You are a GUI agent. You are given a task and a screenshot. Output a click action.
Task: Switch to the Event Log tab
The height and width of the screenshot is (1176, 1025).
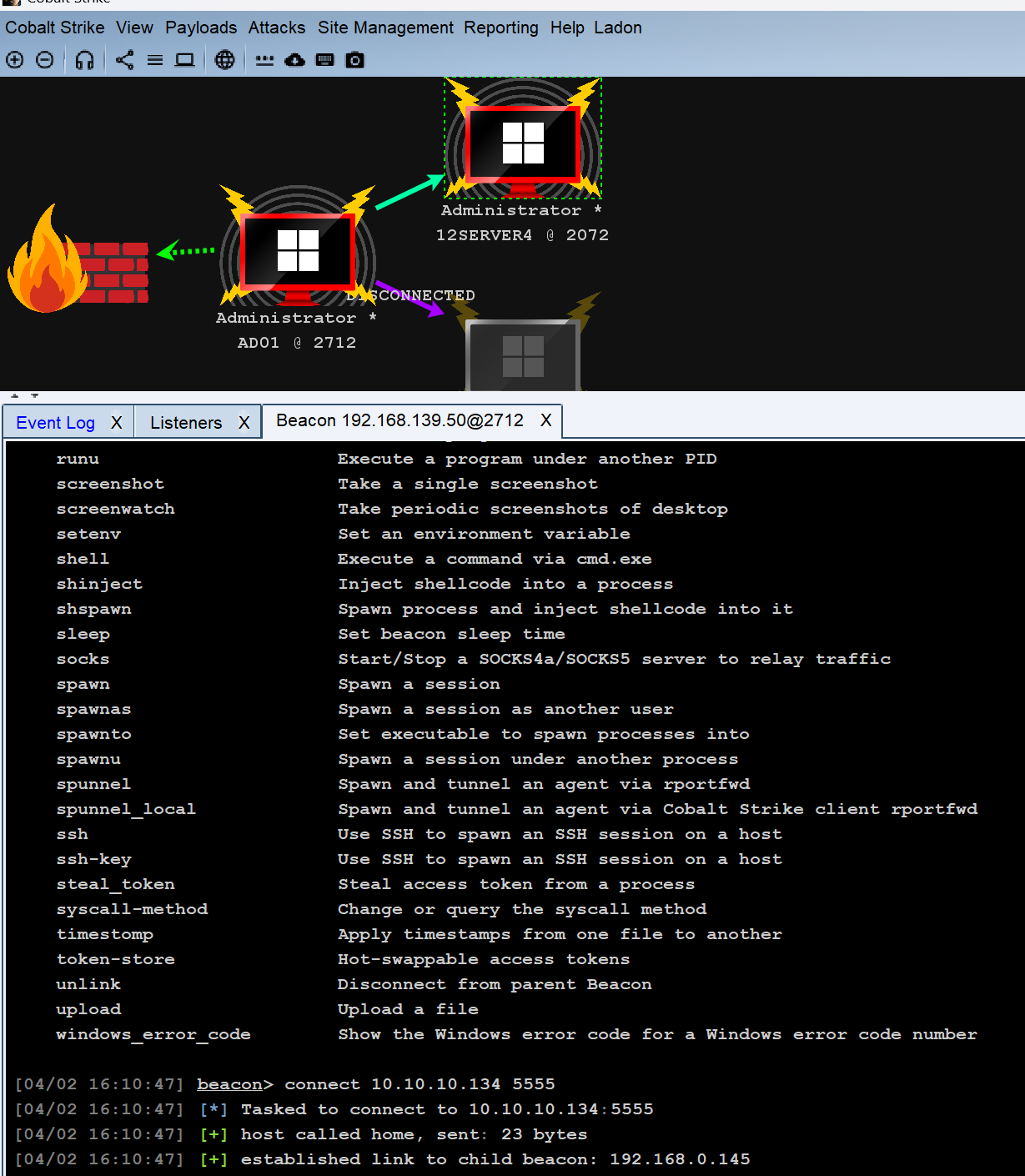pos(55,423)
